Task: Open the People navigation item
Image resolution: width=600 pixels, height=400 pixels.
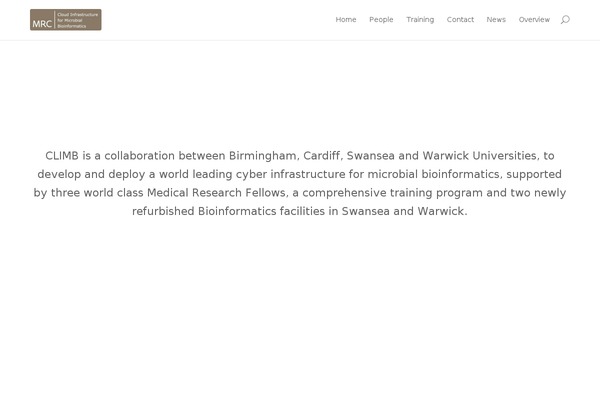Action: click(381, 20)
